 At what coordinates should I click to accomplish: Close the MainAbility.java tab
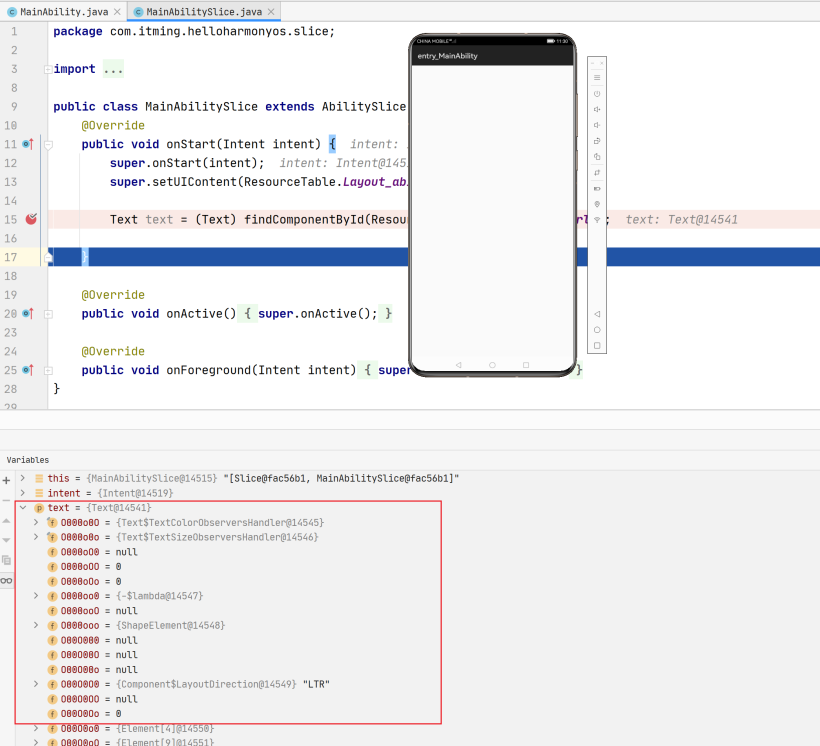117,12
